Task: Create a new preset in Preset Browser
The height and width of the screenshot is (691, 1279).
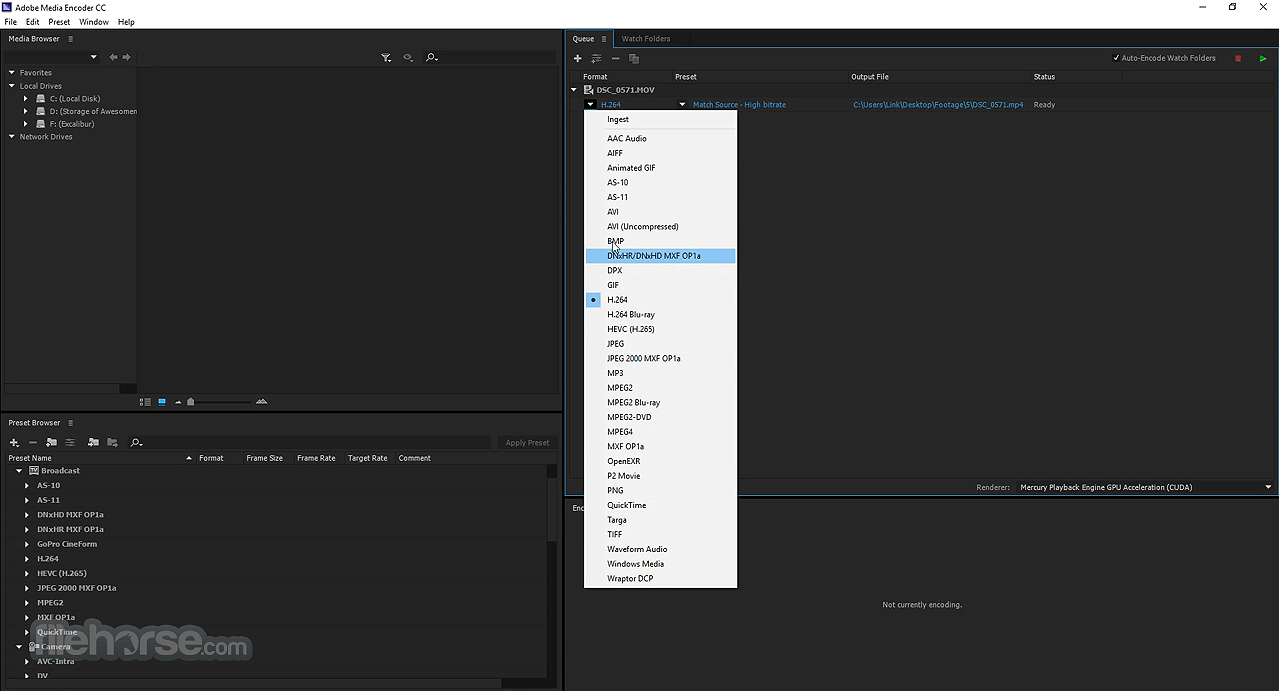Action: [x=14, y=442]
